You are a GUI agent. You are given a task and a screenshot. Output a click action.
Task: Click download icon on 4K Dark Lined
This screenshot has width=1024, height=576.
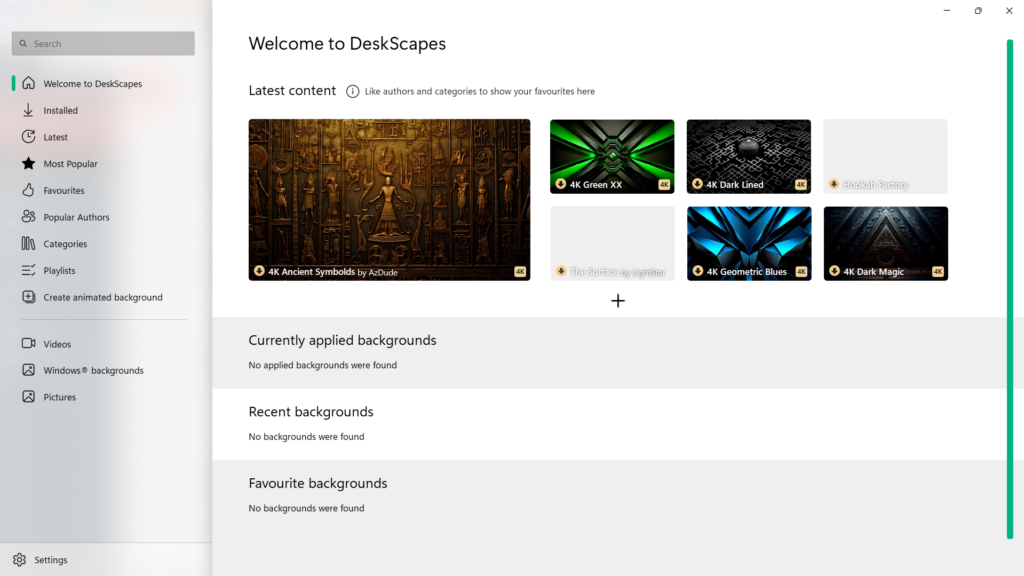point(697,184)
